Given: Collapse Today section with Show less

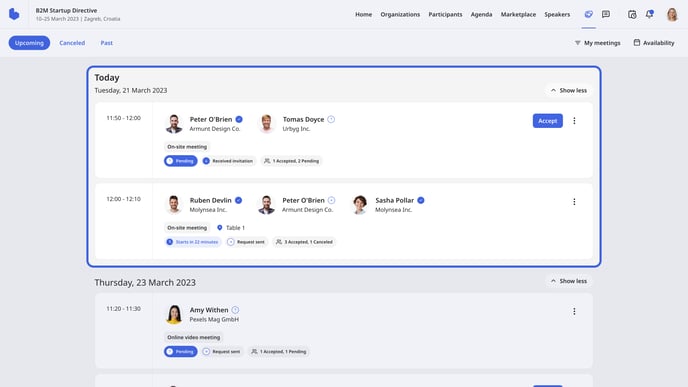Looking at the screenshot, I should pyautogui.click(x=569, y=90).
